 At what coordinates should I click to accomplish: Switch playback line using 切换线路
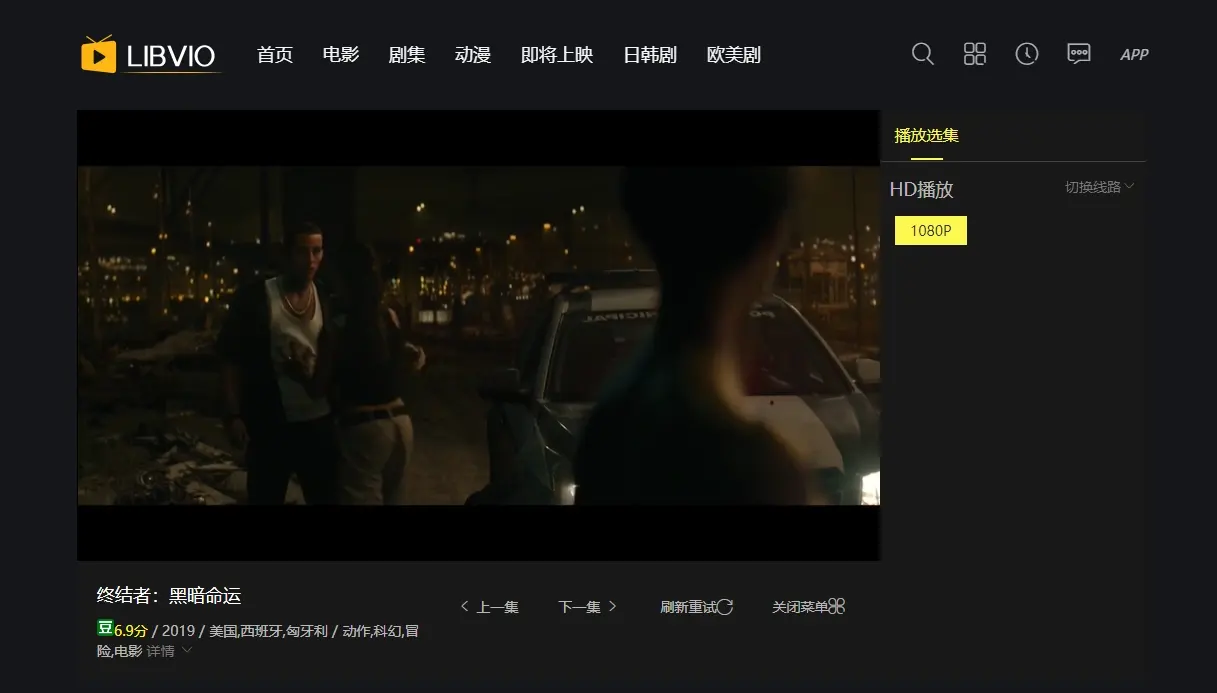(1093, 186)
